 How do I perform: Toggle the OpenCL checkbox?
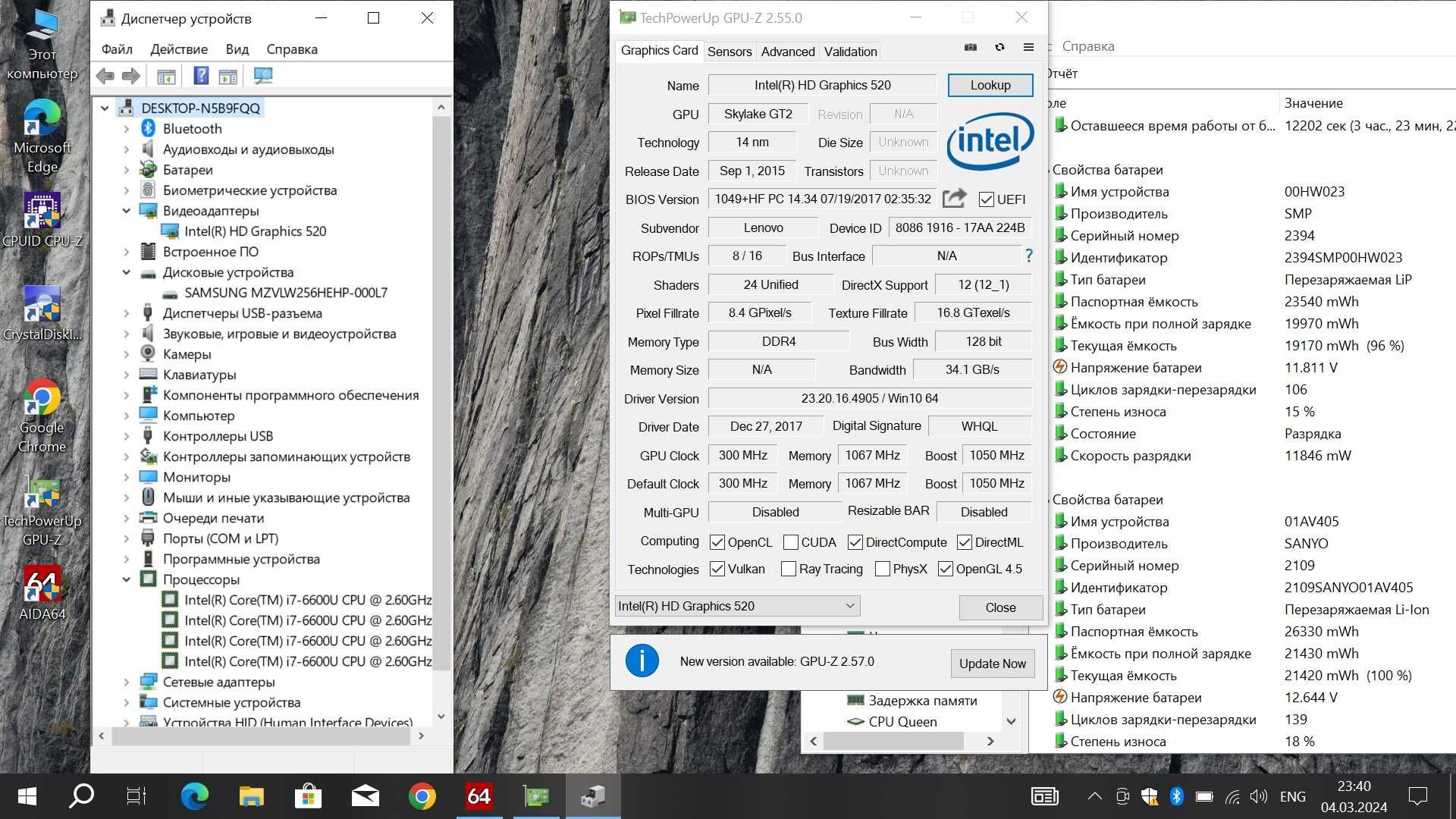pyautogui.click(x=717, y=542)
